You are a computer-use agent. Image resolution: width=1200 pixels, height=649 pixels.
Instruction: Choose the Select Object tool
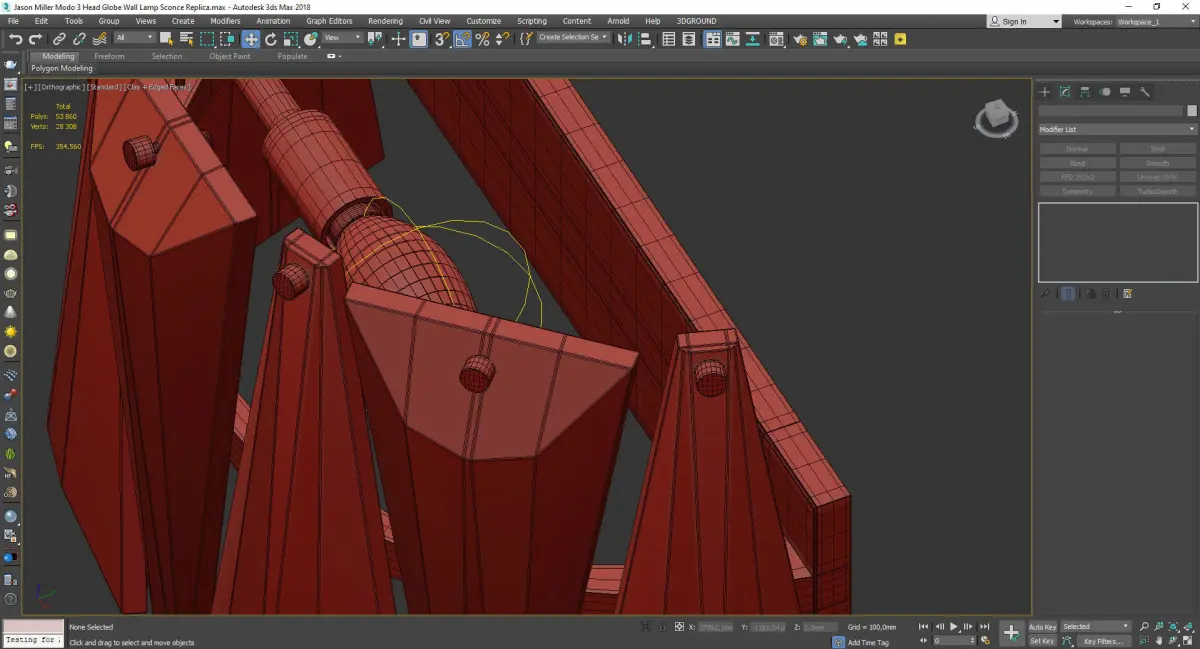[x=166, y=39]
